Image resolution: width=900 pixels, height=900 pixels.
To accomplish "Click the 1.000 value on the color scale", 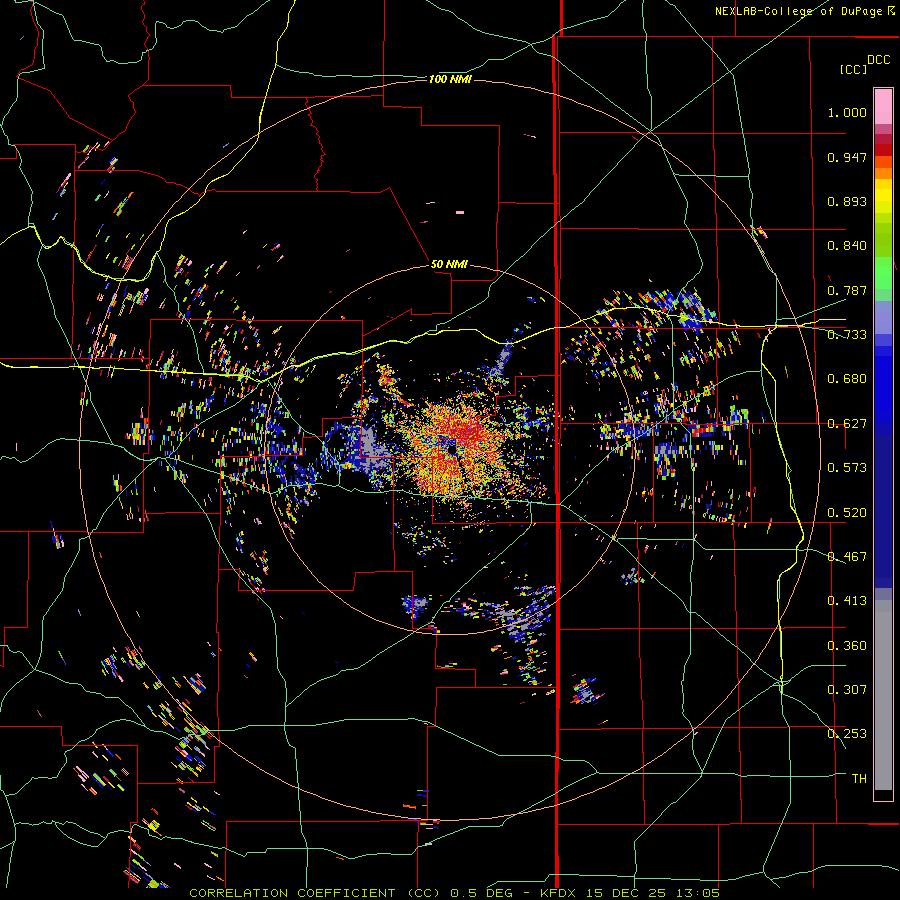I will point(847,112).
